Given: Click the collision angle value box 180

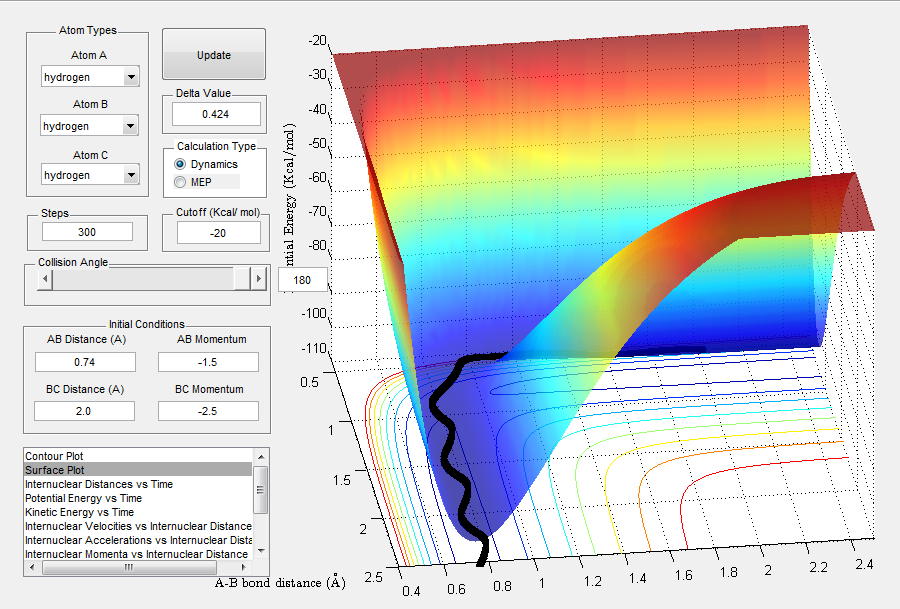Looking at the screenshot, I should point(302,280).
